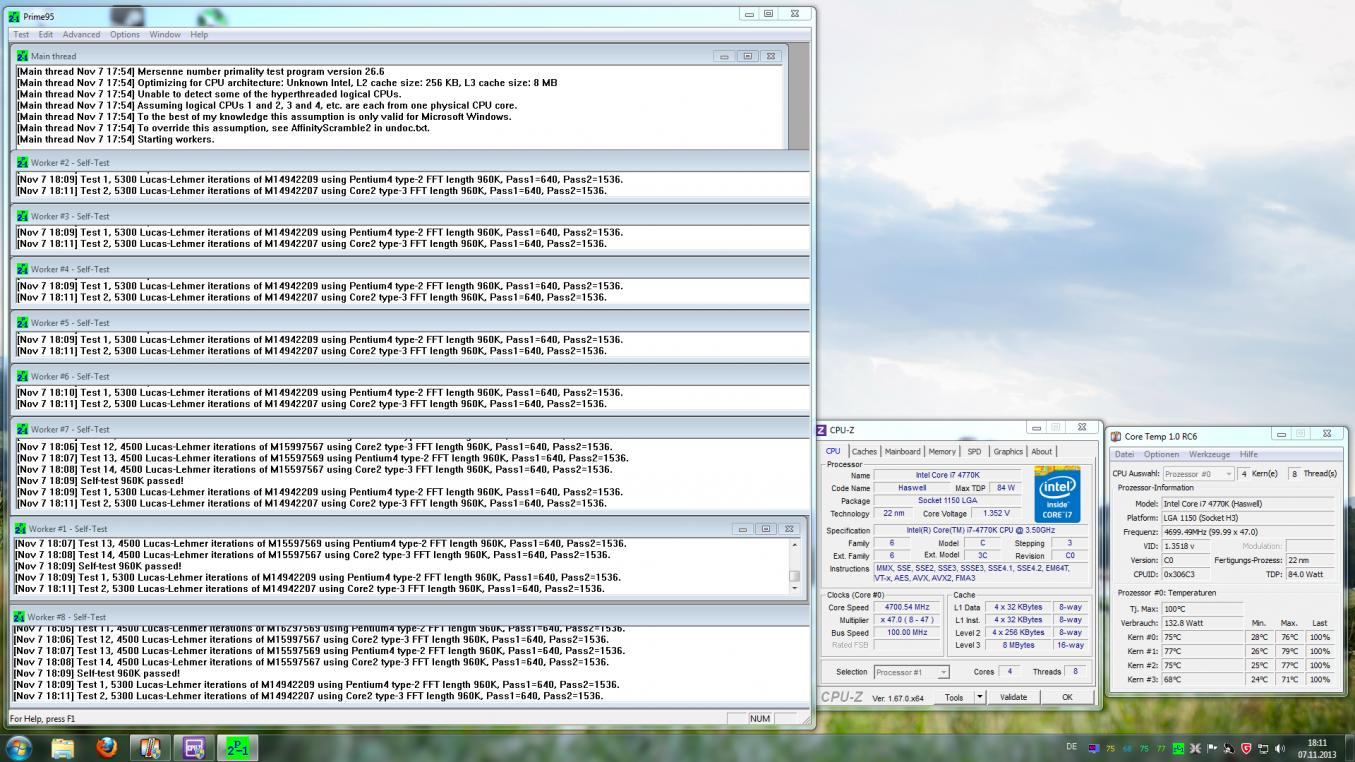Click the Worker #6 window icon

point(23,376)
